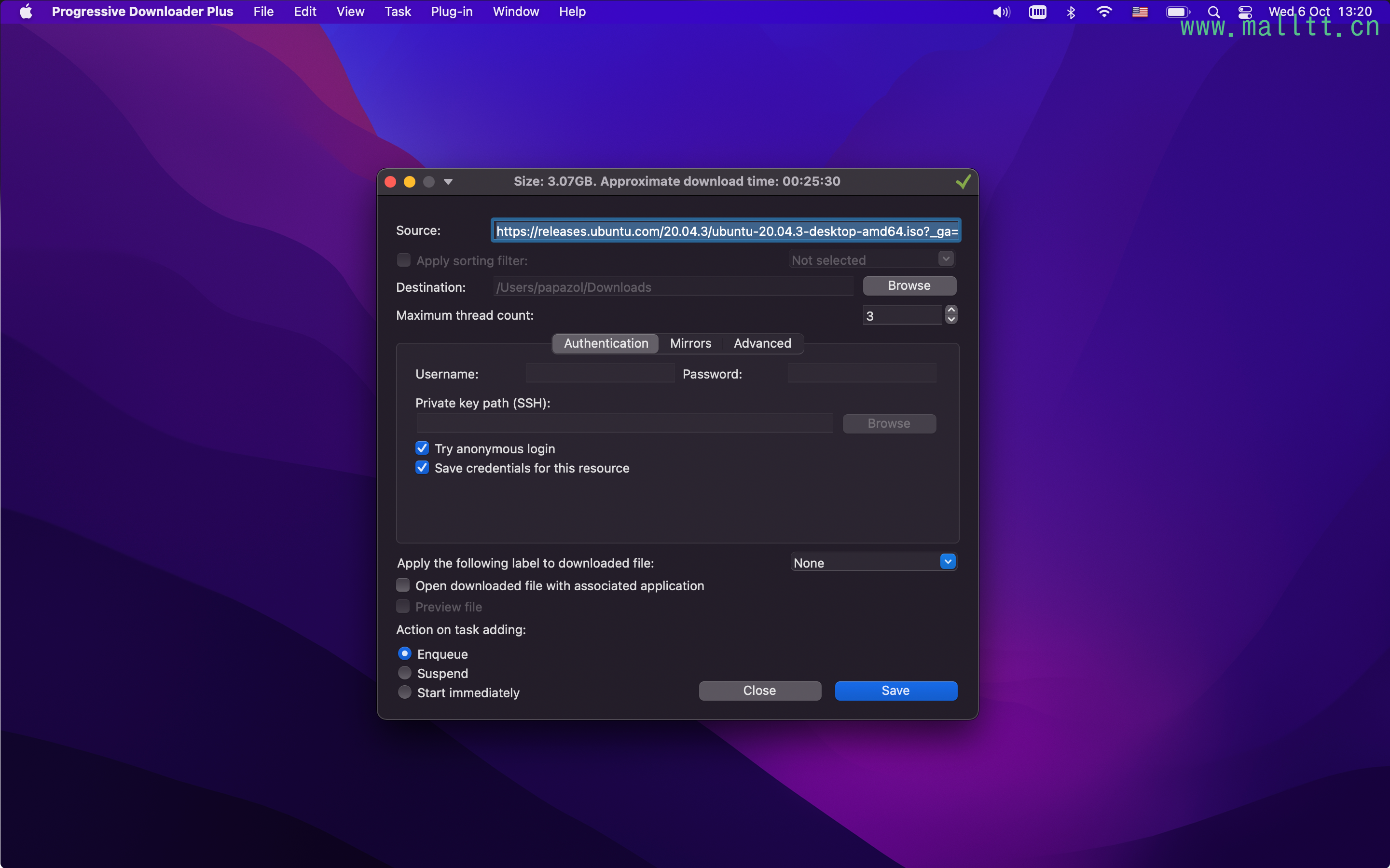Click the Destination path field

[x=673, y=286]
